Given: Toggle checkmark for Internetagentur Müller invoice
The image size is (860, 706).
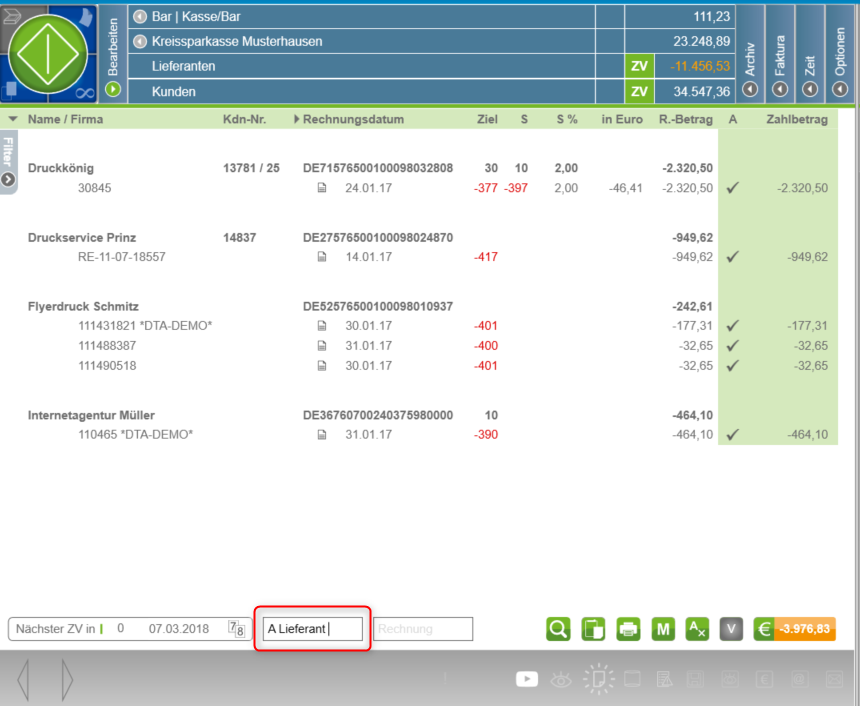Looking at the screenshot, I should pos(733,434).
